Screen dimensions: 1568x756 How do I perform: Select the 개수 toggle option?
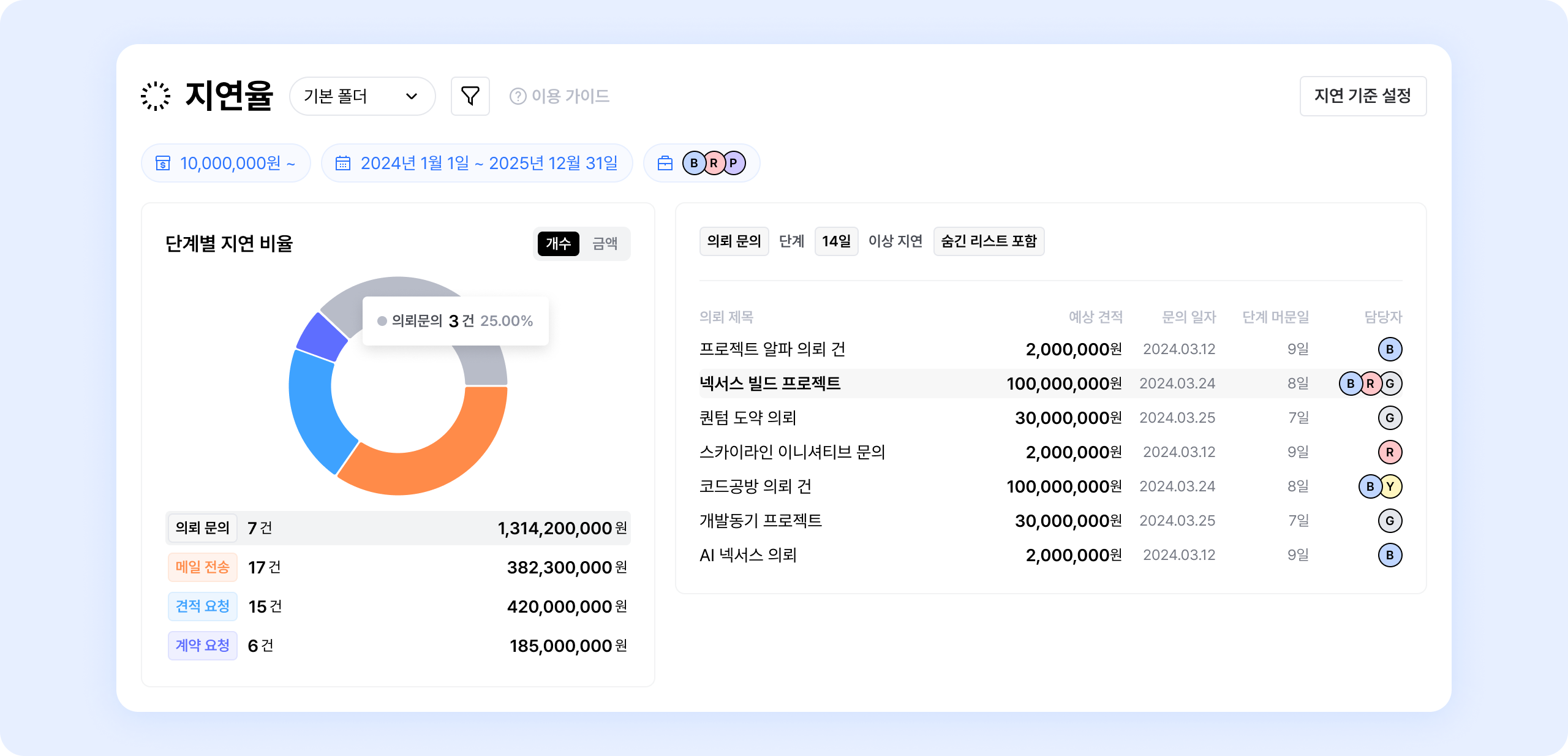point(558,244)
